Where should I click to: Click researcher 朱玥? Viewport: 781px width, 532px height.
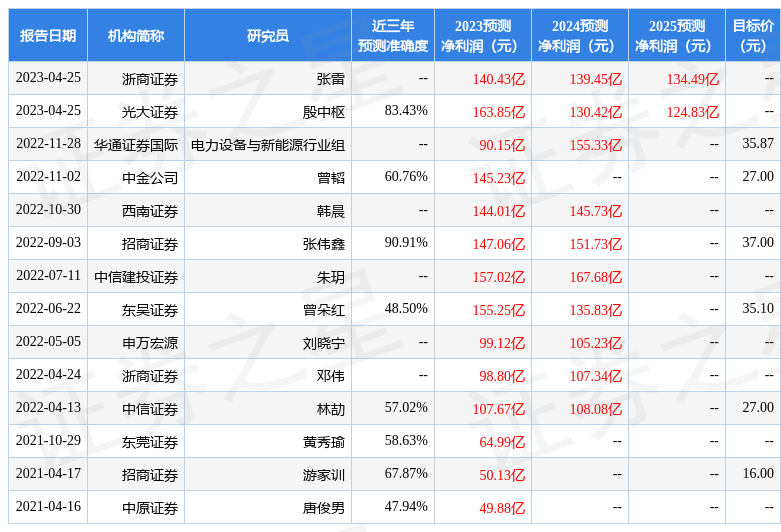click(x=331, y=277)
